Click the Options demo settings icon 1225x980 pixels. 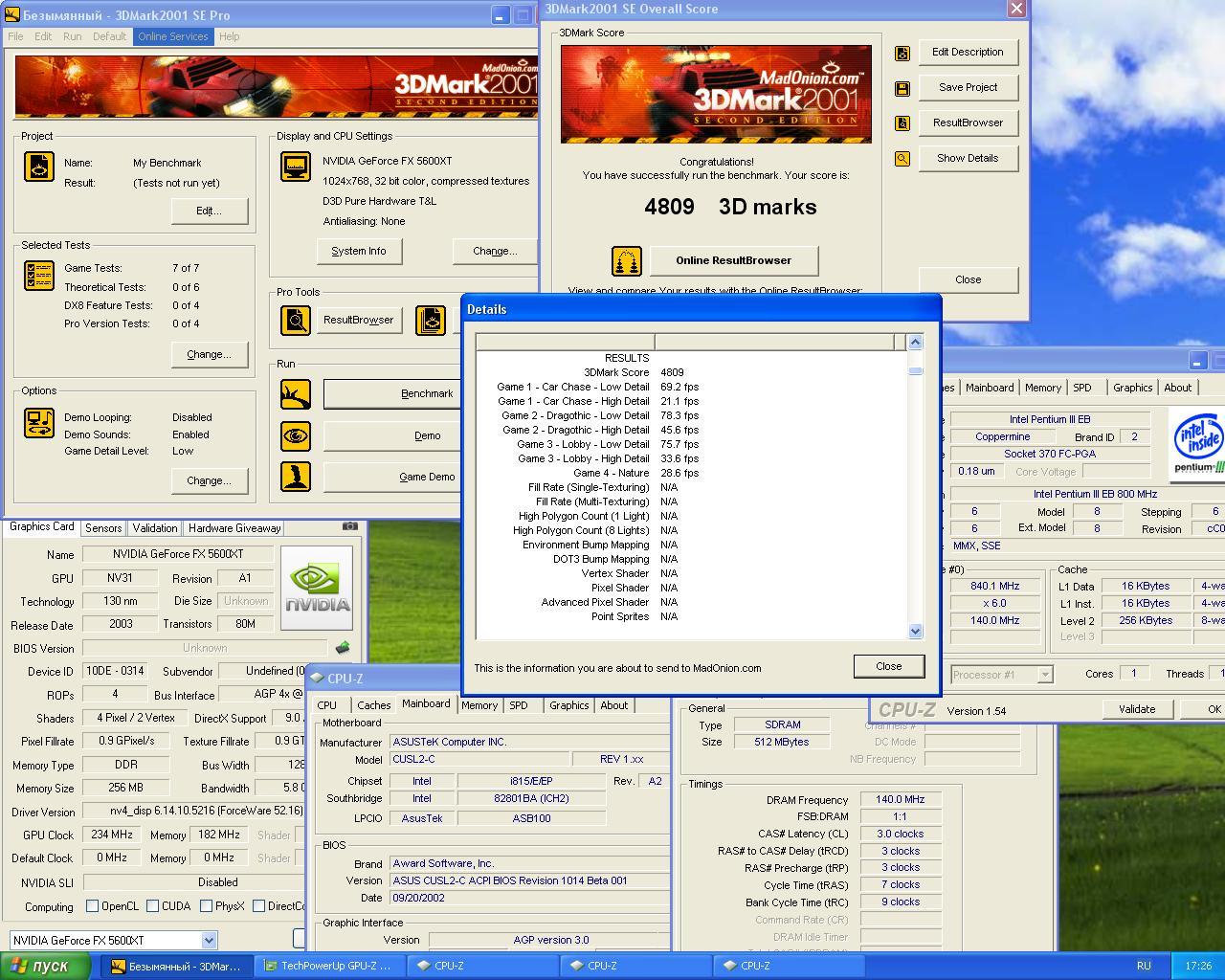tap(38, 423)
